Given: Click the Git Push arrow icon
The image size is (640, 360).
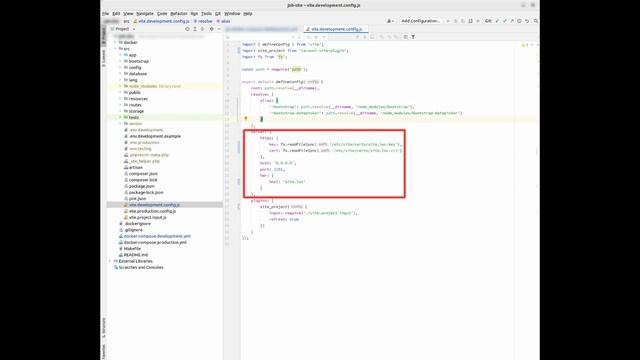Looking at the screenshot, I should (x=512, y=21).
